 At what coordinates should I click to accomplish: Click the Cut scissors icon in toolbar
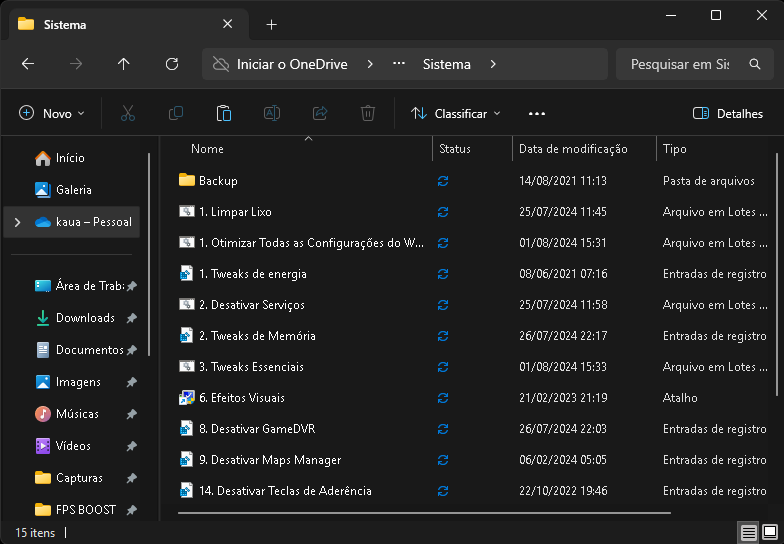(x=128, y=114)
